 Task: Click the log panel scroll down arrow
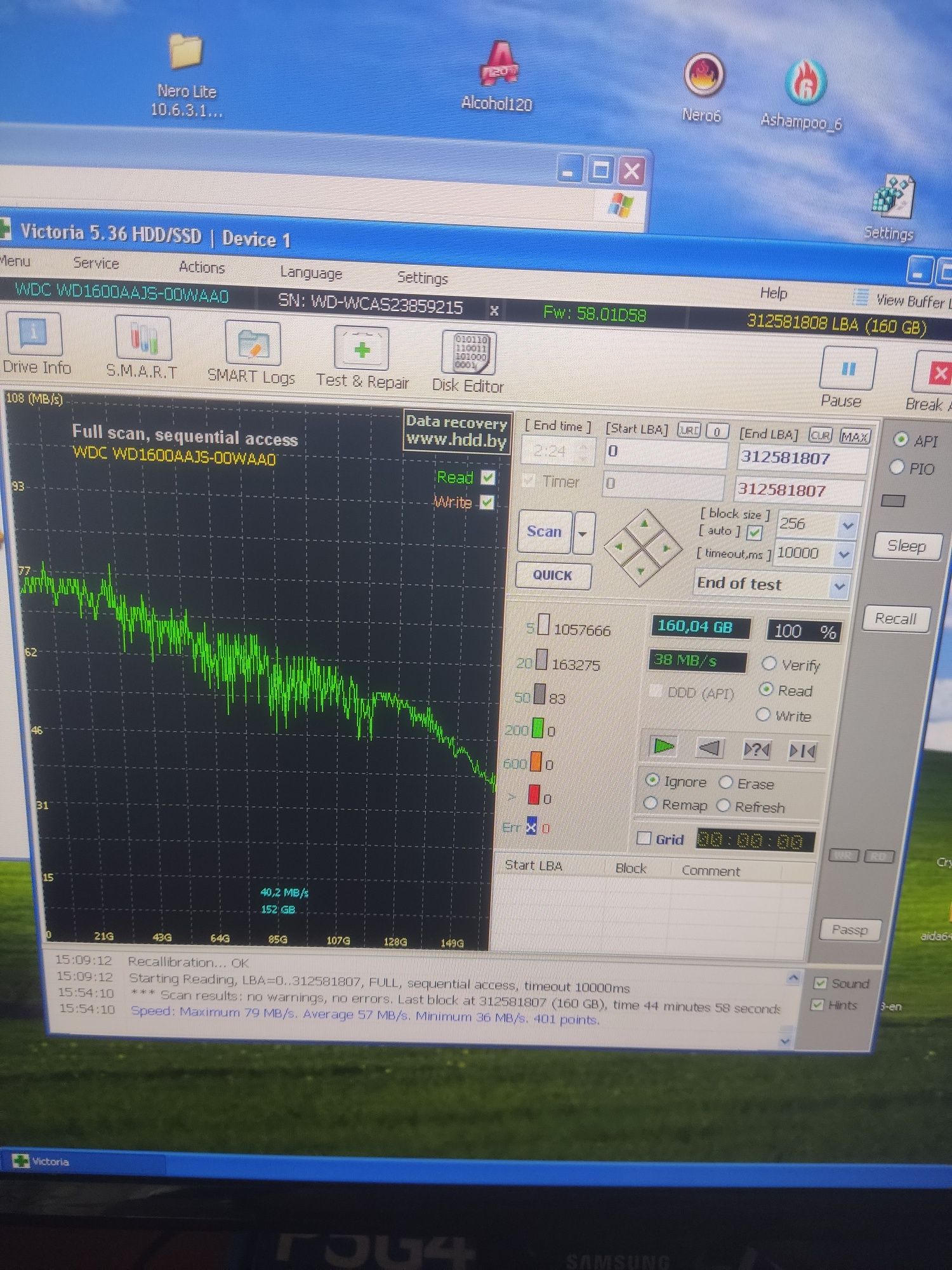[785, 1041]
